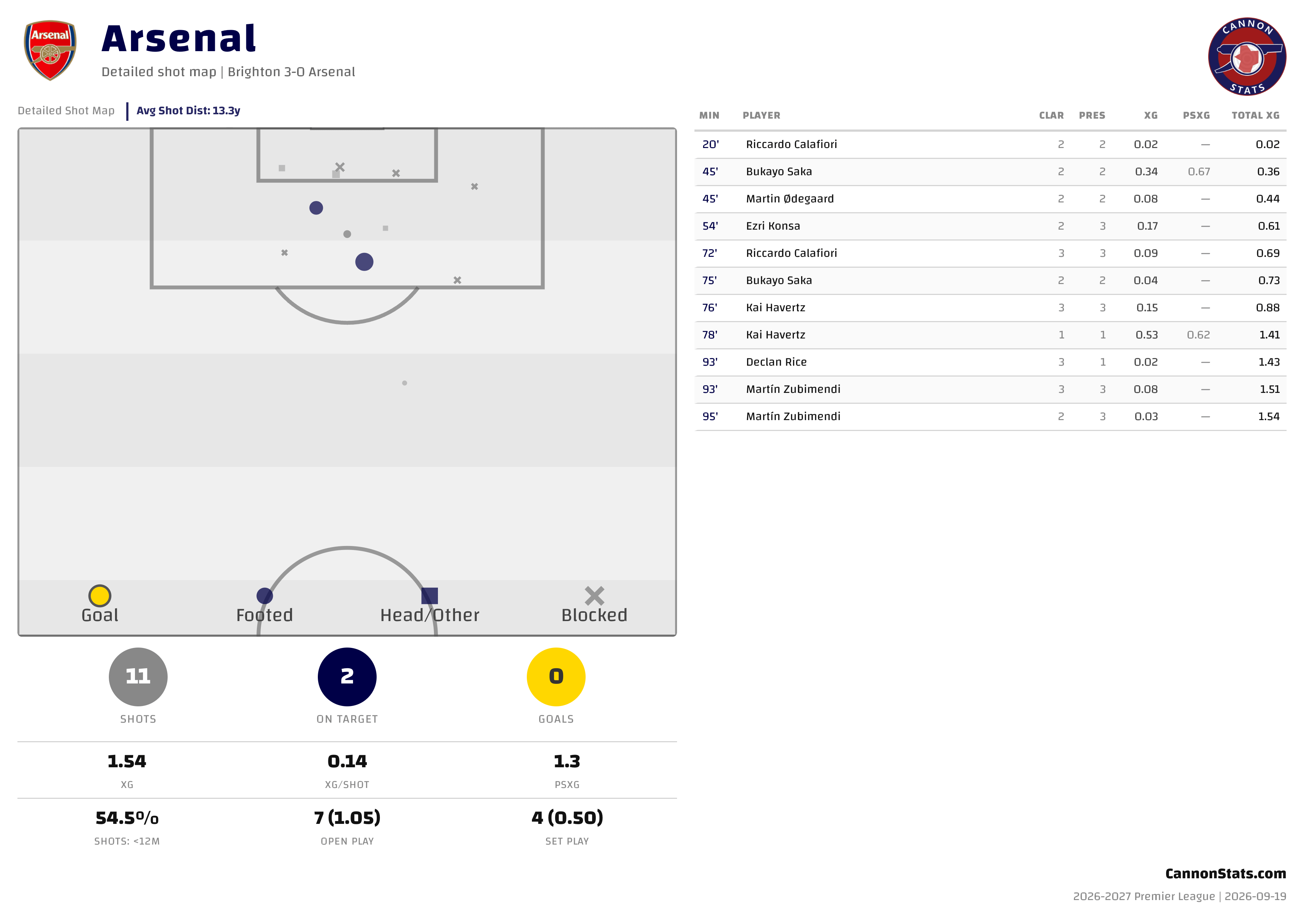
Task: Click the Cannon Stats logo
Action: (1247, 56)
